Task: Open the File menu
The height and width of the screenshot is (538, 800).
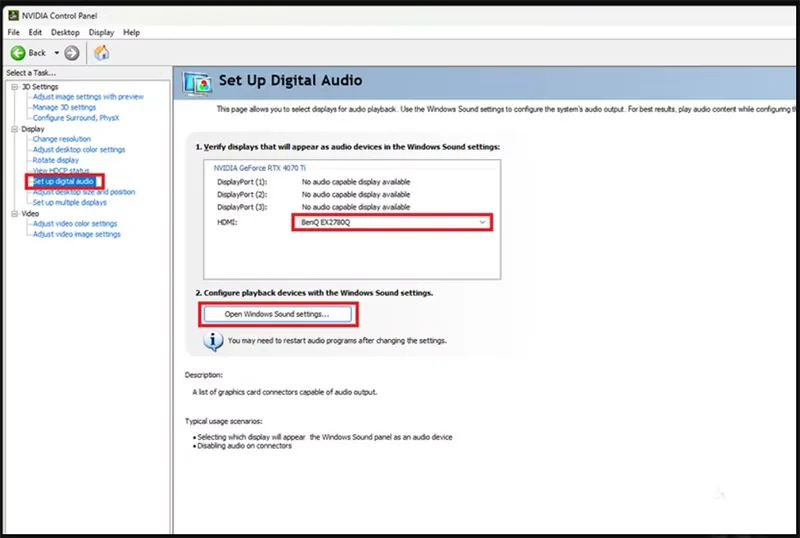Action: [x=15, y=33]
